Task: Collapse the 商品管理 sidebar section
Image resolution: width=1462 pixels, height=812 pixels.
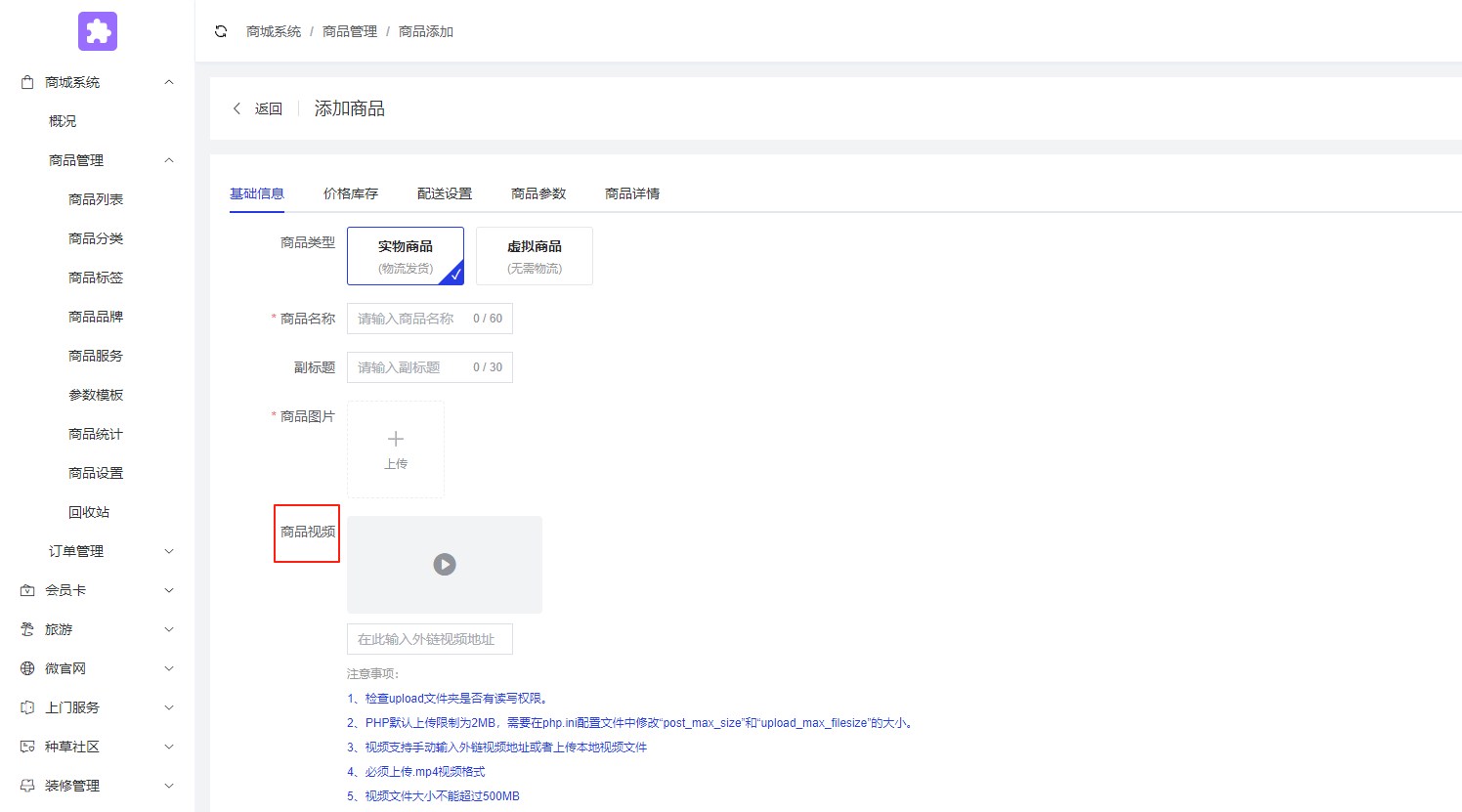Action: [168, 159]
